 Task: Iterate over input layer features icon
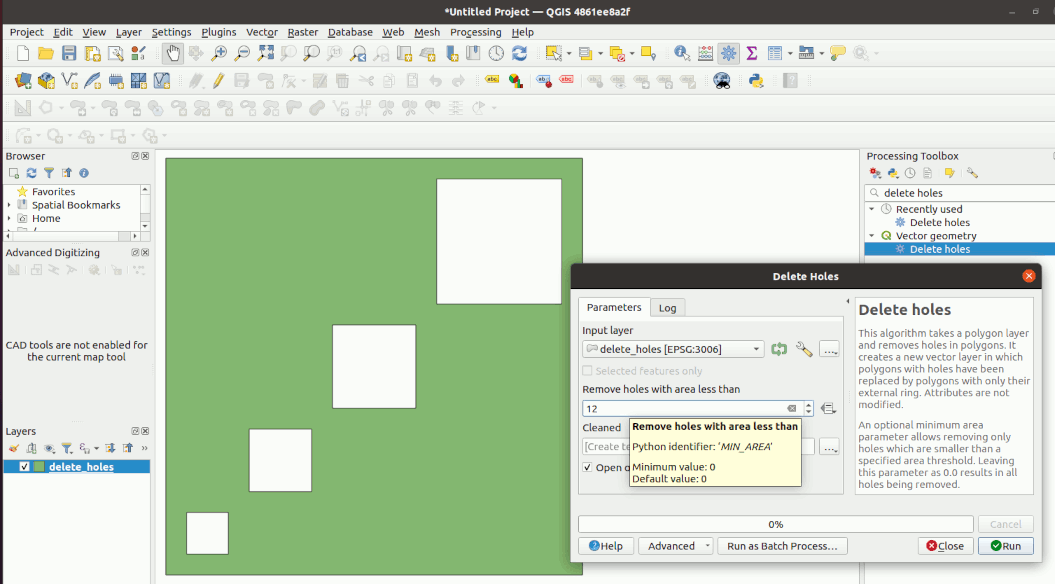[x=779, y=349]
